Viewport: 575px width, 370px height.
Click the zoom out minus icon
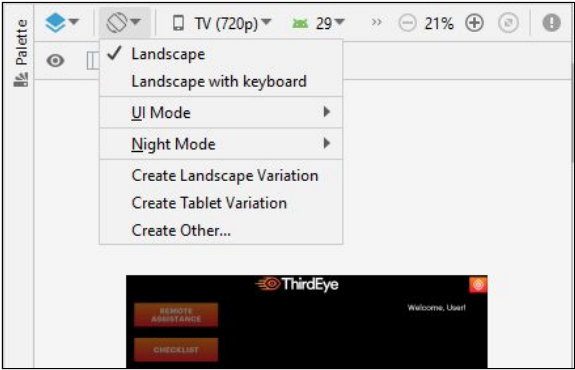[407, 23]
